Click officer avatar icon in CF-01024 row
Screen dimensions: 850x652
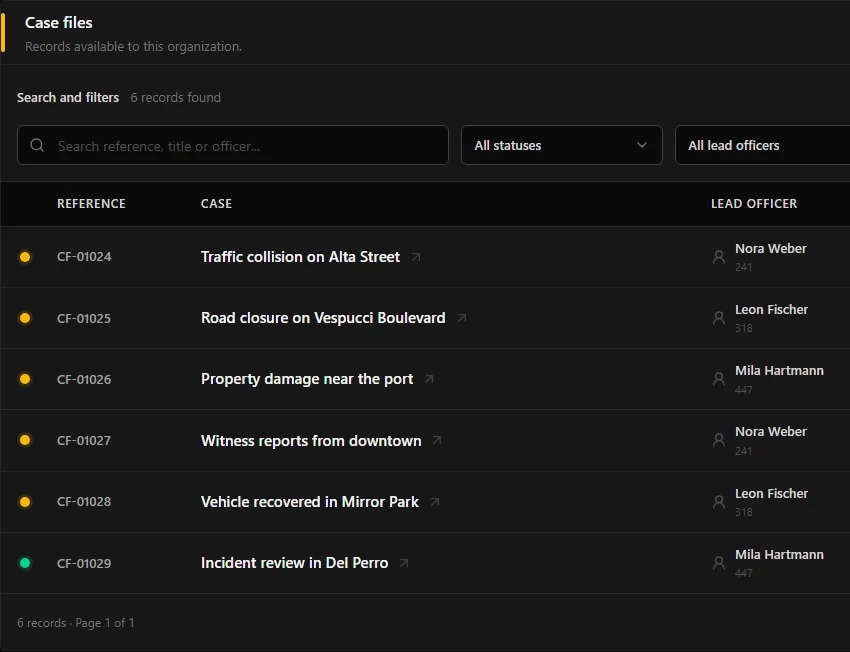pyautogui.click(x=719, y=257)
